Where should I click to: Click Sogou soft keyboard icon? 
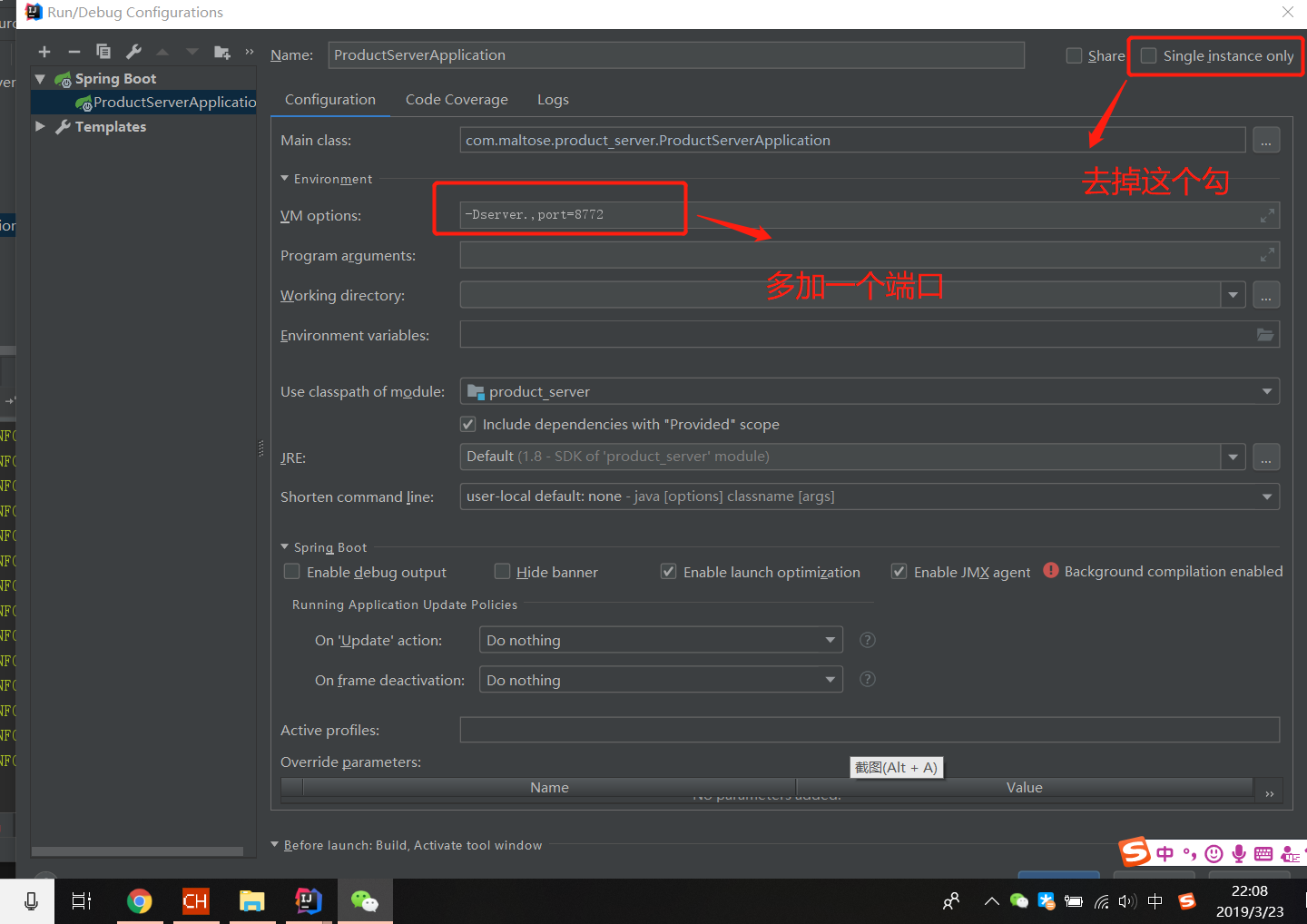click(x=1263, y=853)
